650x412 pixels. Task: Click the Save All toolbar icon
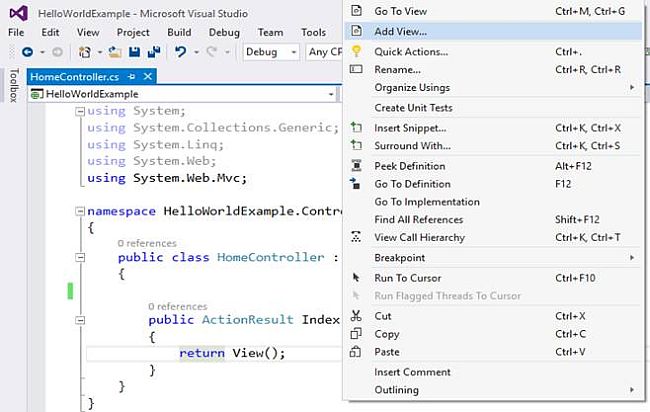pos(155,52)
